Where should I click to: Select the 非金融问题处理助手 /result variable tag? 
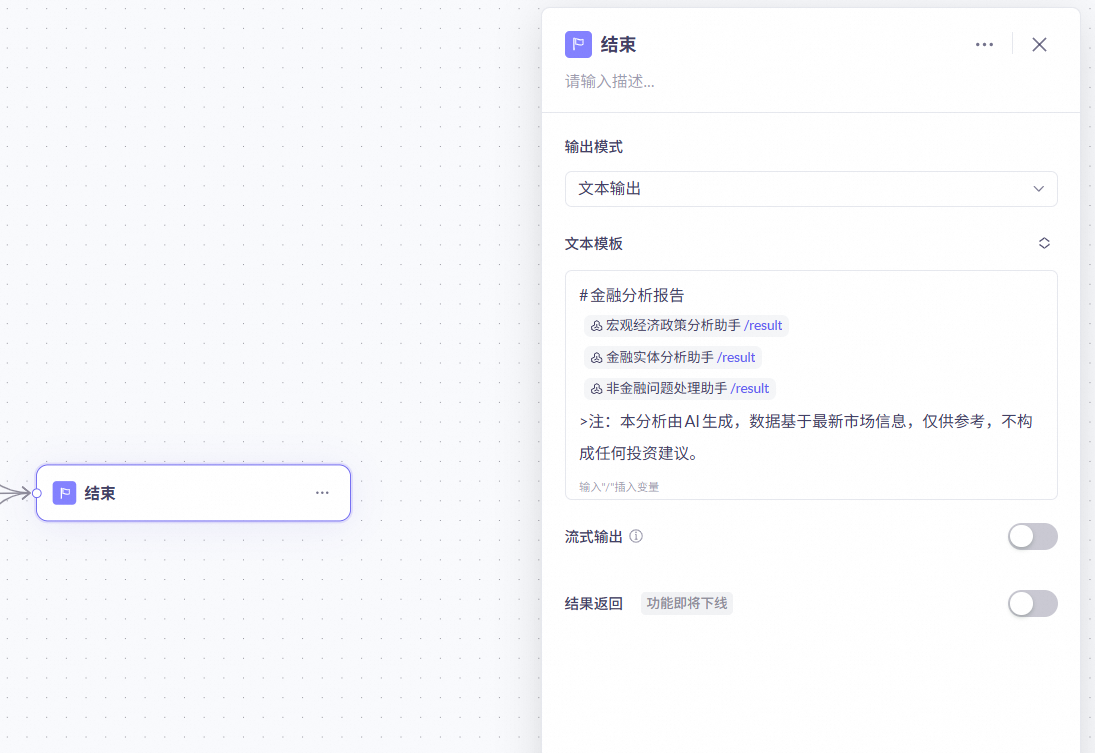[679, 388]
